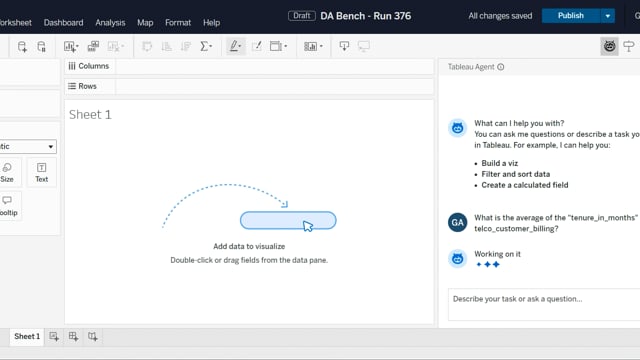
Task: Click the Data Guide signpost icon
Action: (629, 46)
